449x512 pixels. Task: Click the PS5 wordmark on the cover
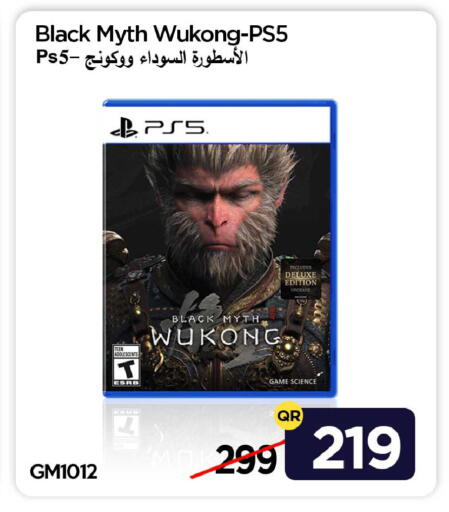(x=175, y=128)
